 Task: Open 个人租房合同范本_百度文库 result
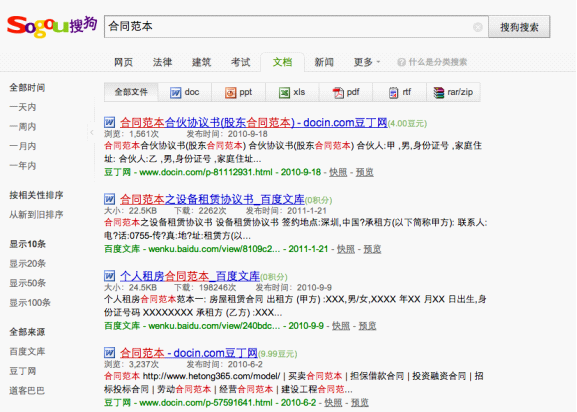[x=190, y=276]
